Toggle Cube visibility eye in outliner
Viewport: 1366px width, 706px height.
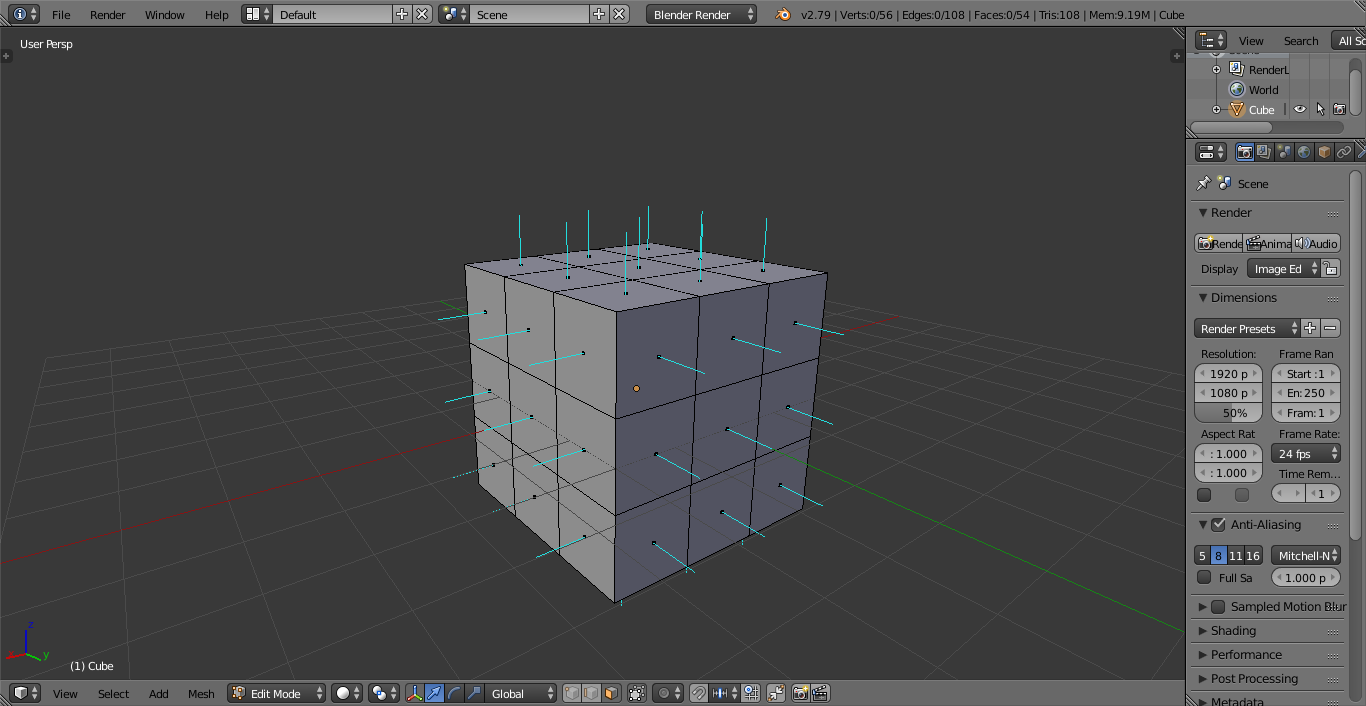(x=1299, y=110)
